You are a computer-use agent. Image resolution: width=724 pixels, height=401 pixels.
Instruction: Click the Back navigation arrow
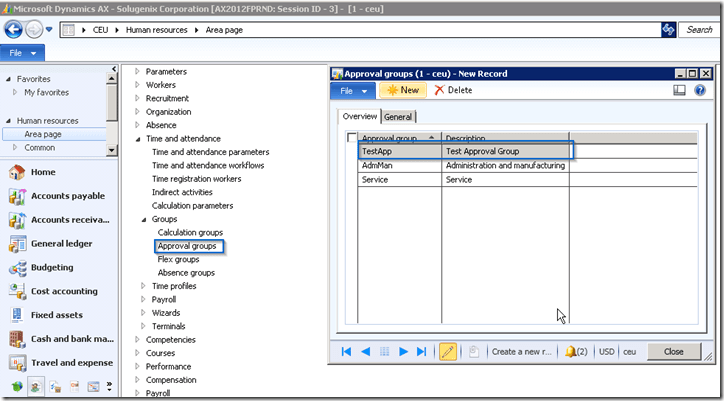(13, 29)
